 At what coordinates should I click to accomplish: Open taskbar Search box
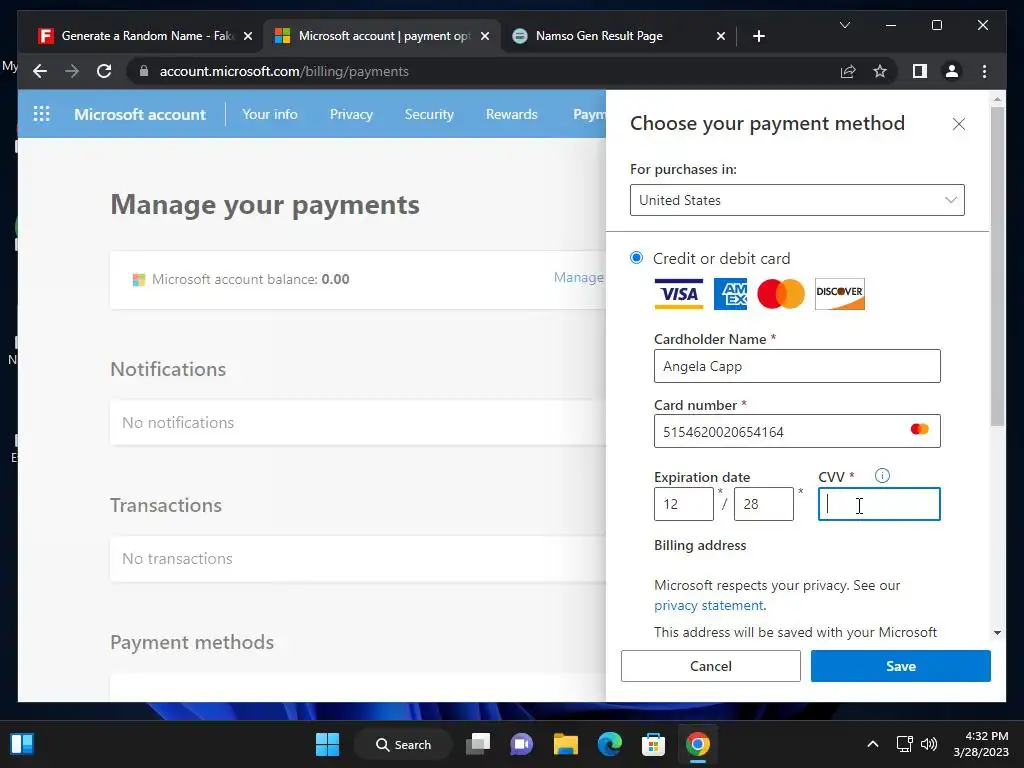point(403,744)
